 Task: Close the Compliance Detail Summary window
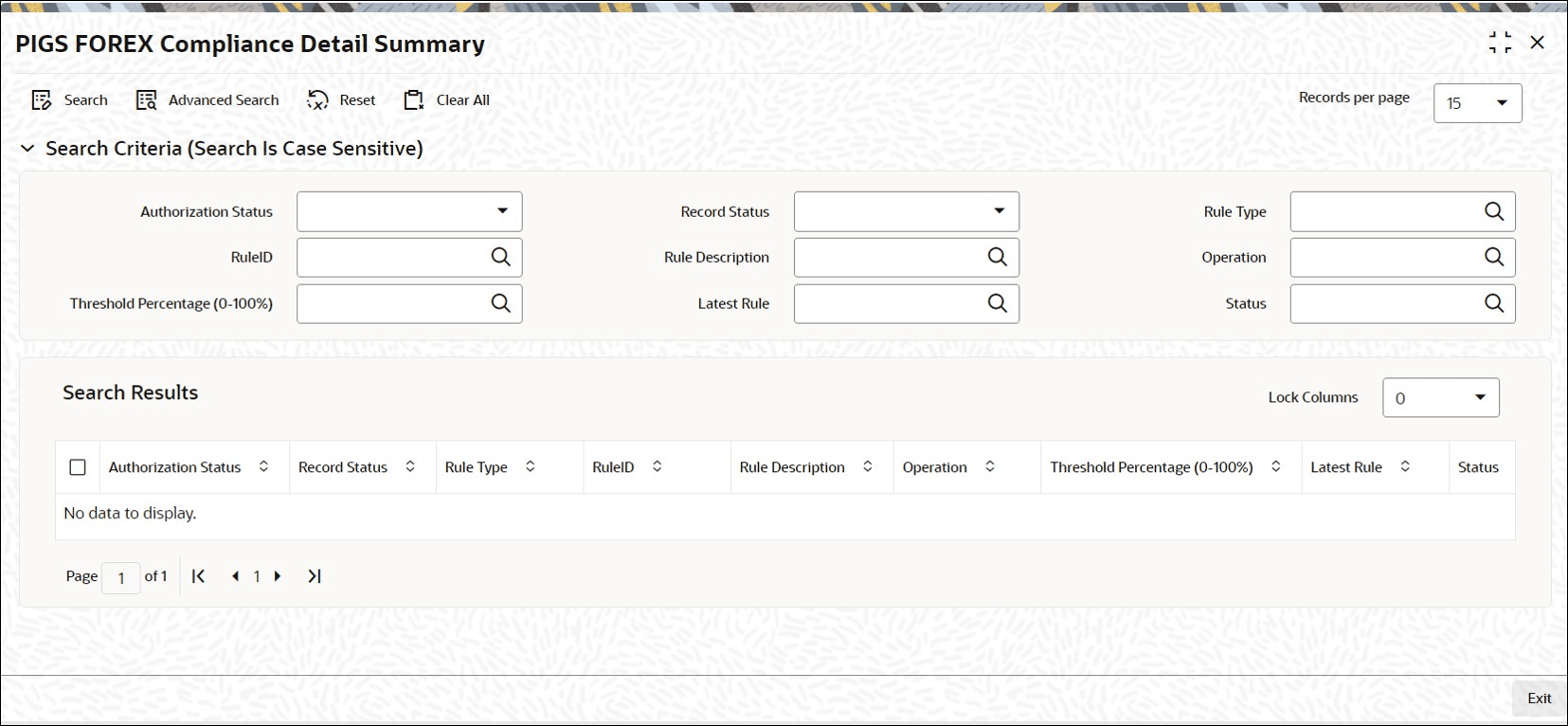click(x=1538, y=43)
